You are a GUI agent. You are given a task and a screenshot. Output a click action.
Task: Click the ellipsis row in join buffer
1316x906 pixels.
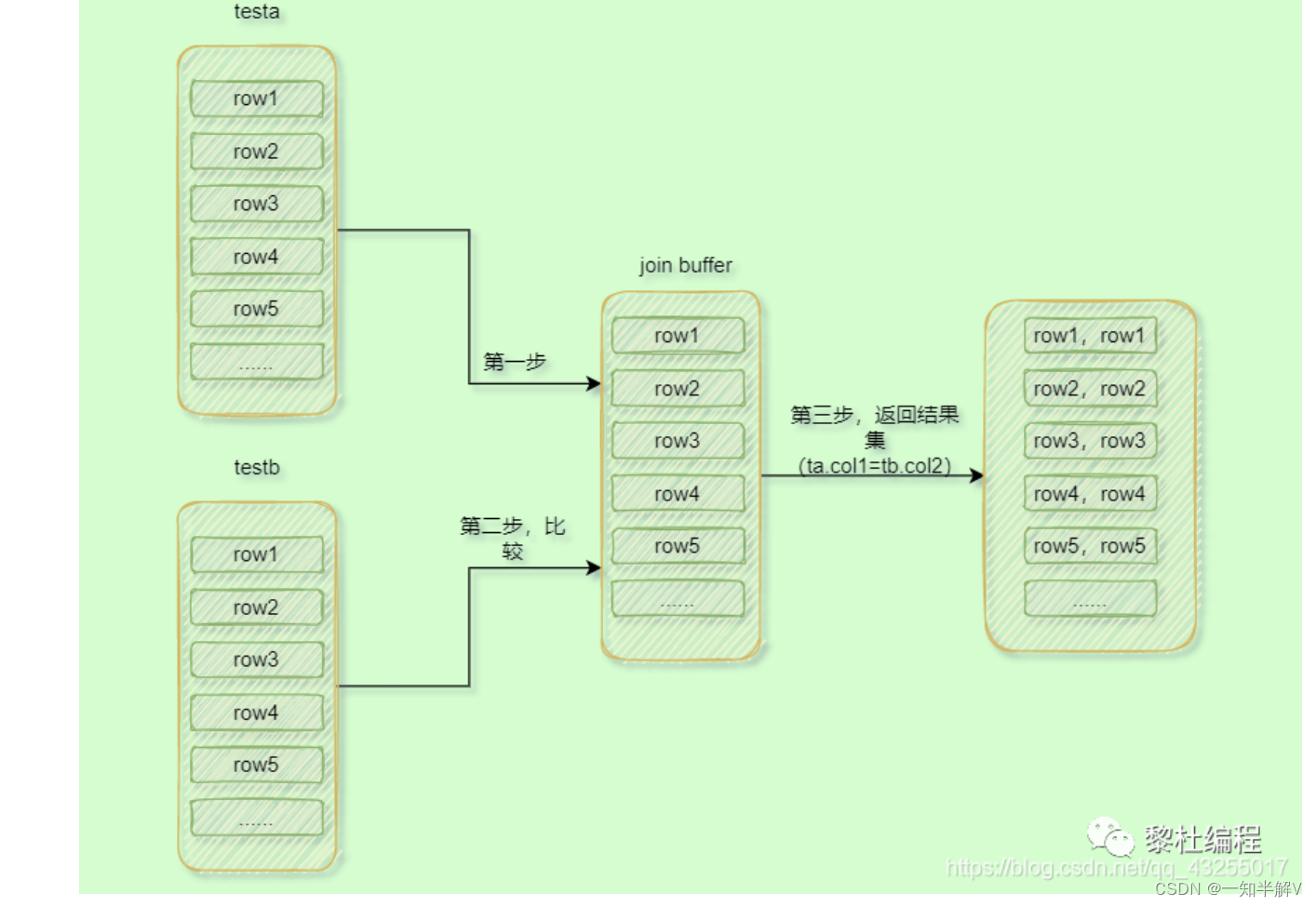coord(678,599)
